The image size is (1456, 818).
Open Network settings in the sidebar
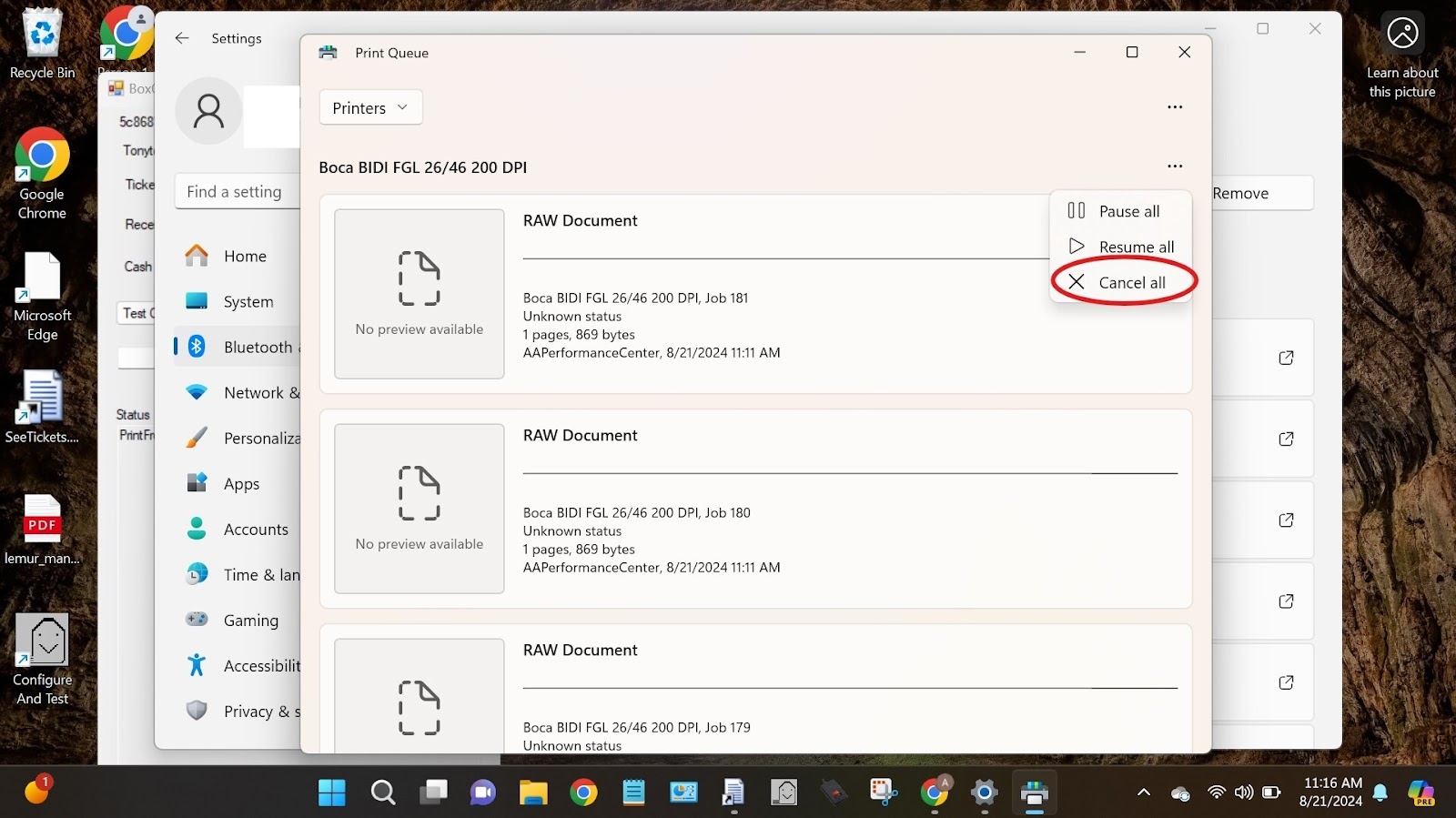[x=237, y=392]
